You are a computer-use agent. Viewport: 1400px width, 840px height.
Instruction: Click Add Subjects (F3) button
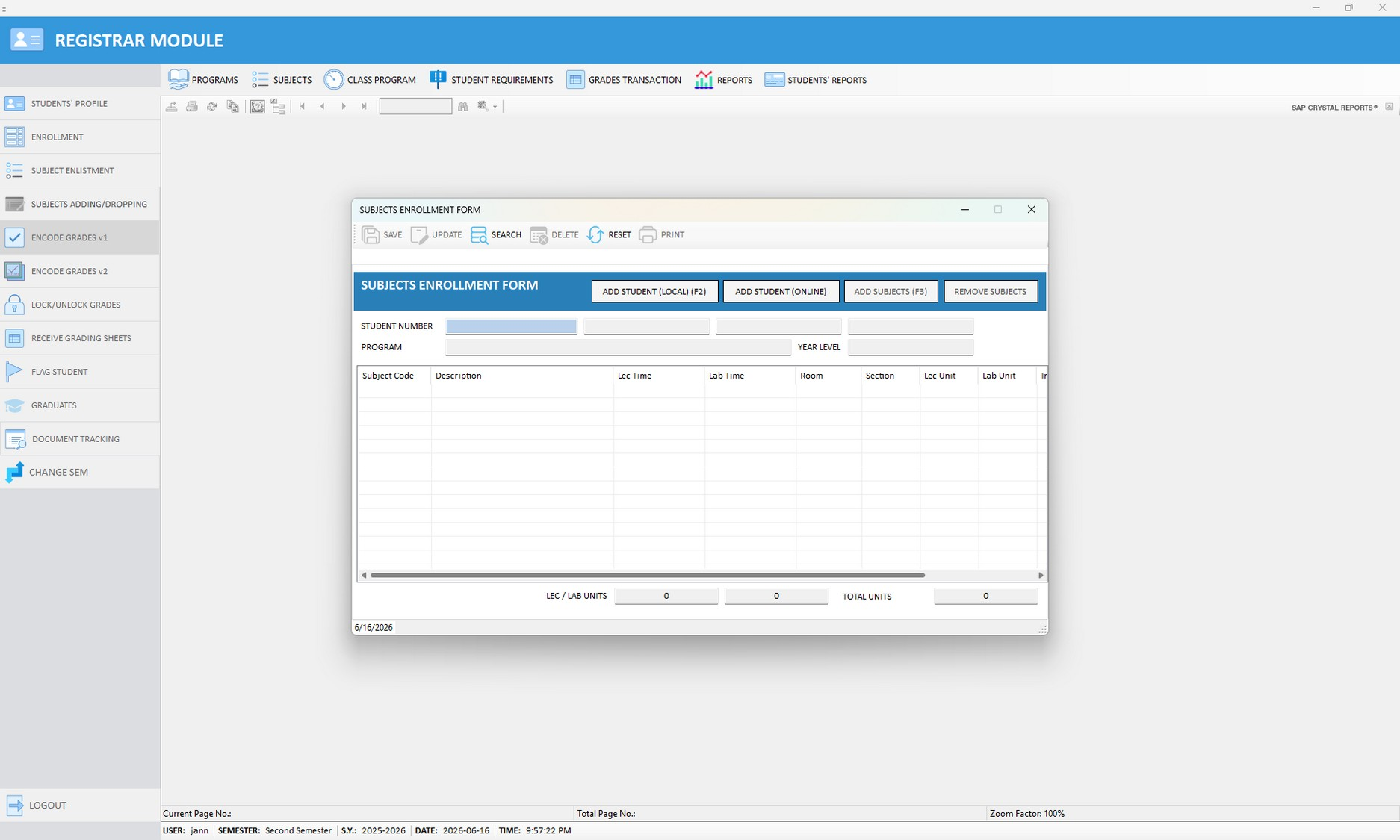pos(891,291)
